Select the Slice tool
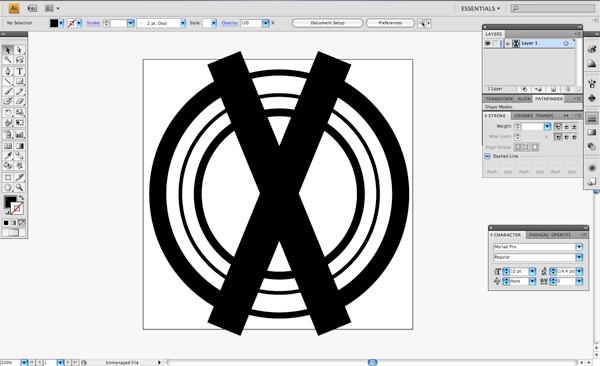This screenshot has width=600, height=366. pos(20,177)
